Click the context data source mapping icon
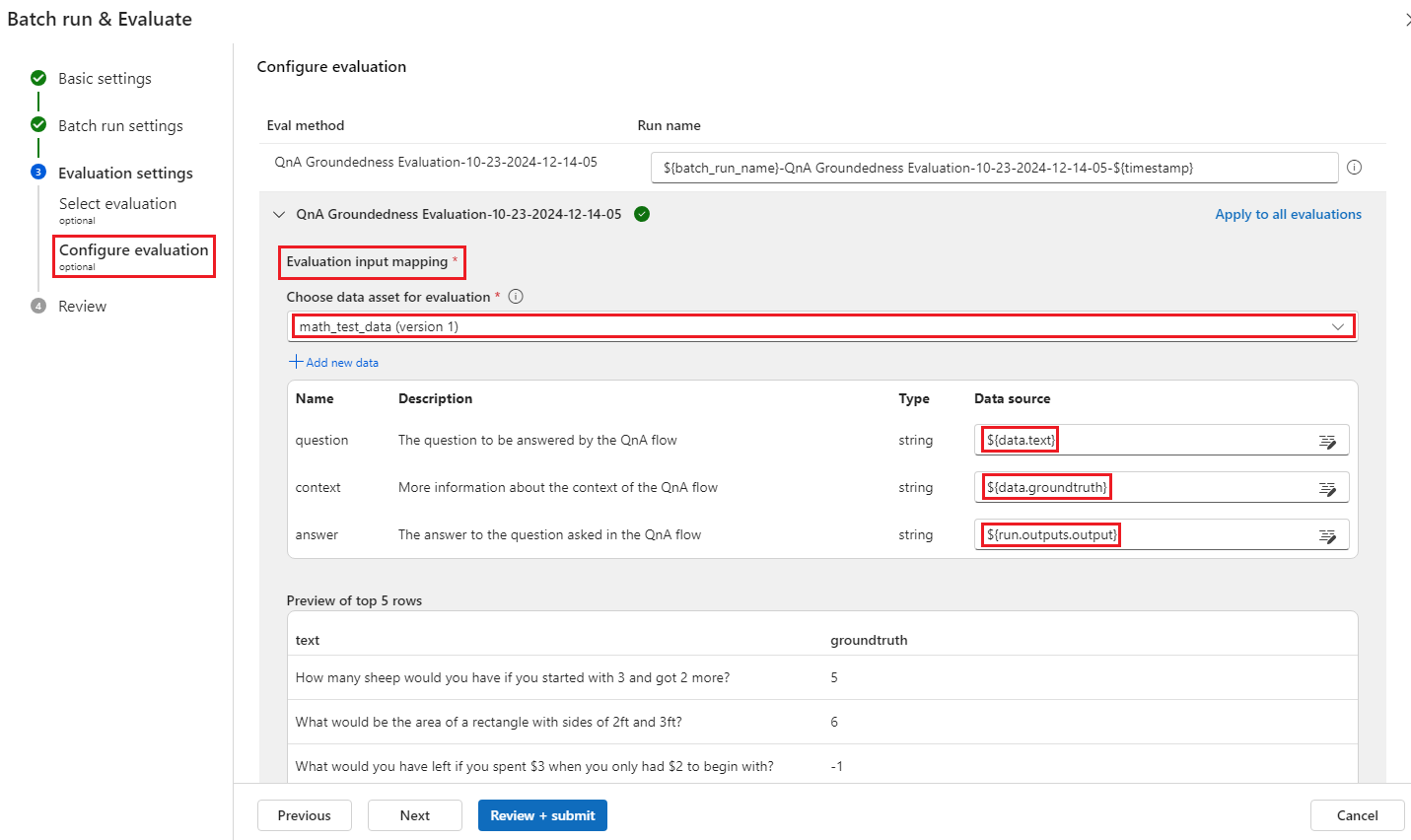The height and width of the screenshot is (840, 1411). point(1327,488)
